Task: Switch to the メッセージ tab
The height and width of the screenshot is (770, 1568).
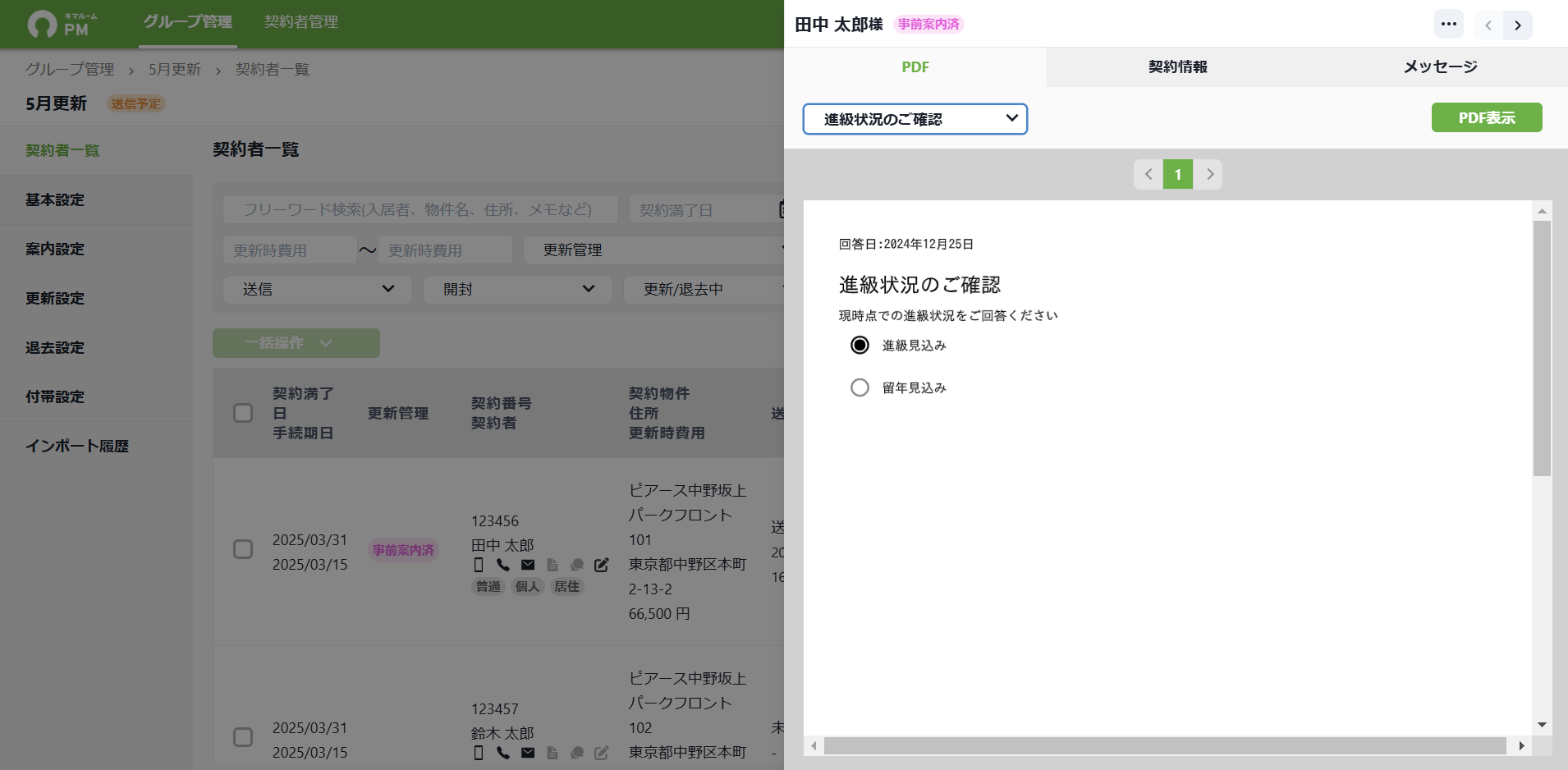Action: pyautogui.click(x=1440, y=67)
